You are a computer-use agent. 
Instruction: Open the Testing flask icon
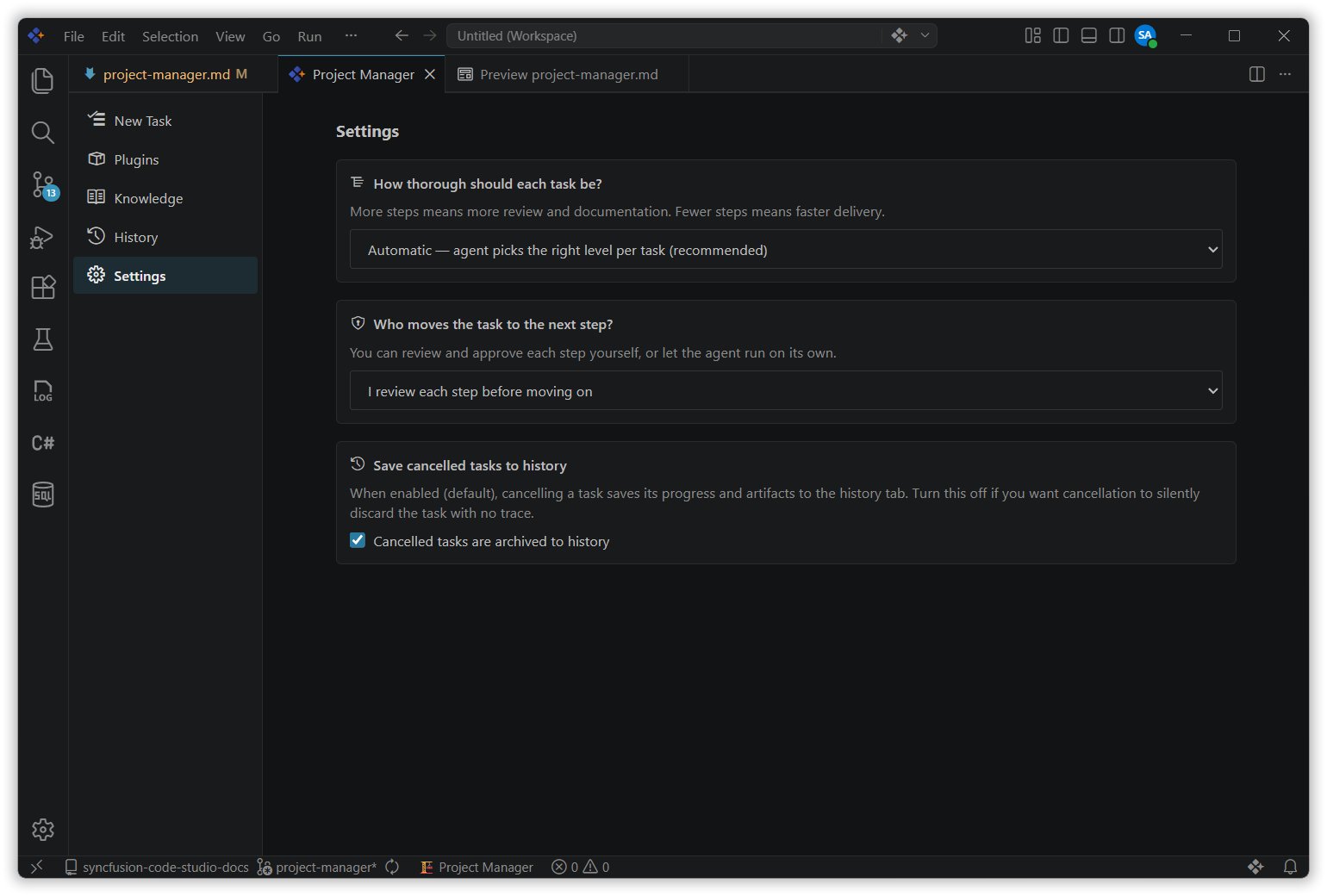point(42,339)
